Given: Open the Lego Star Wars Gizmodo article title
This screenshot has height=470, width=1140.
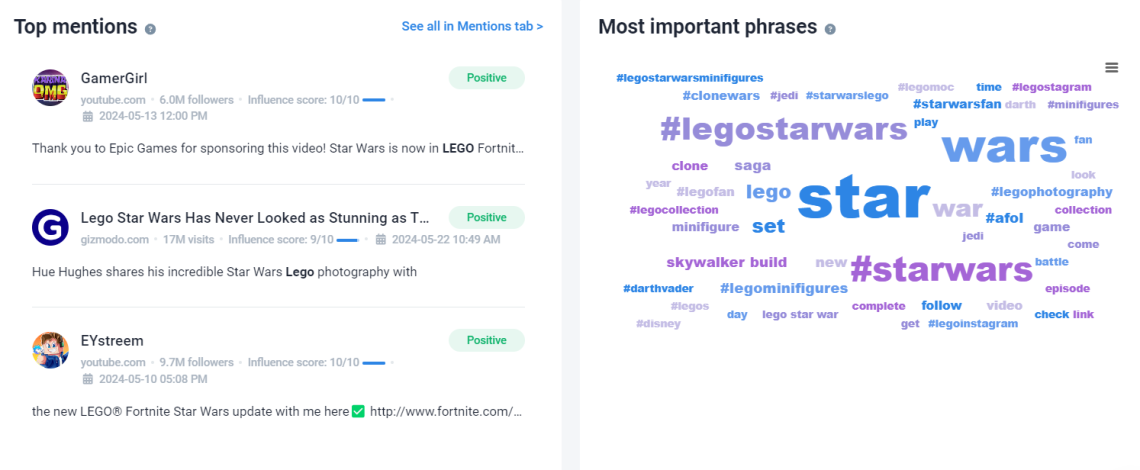Looking at the screenshot, I should (255, 218).
